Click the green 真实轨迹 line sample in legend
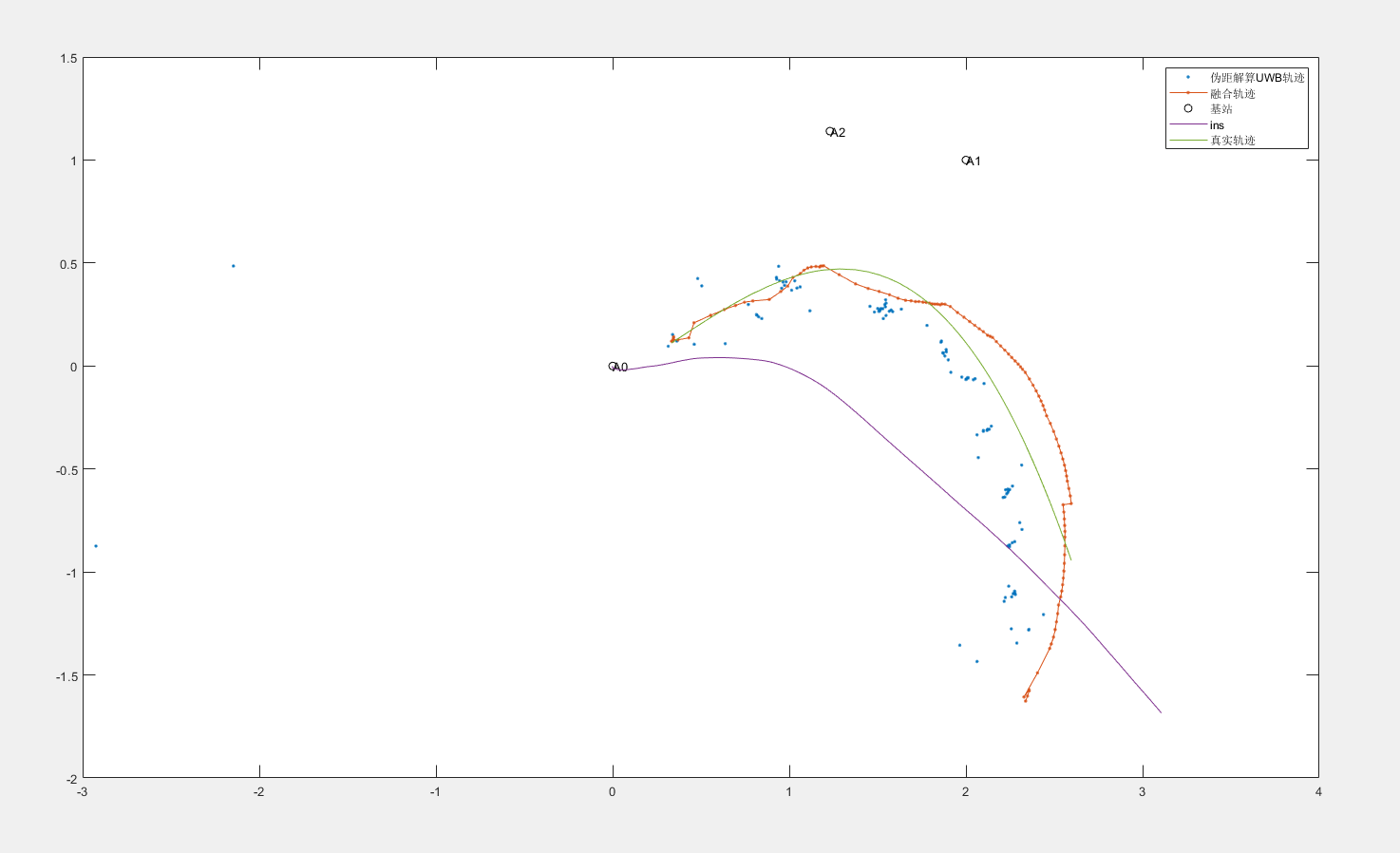The height and width of the screenshot is (853, 1400). point(1187,141)
